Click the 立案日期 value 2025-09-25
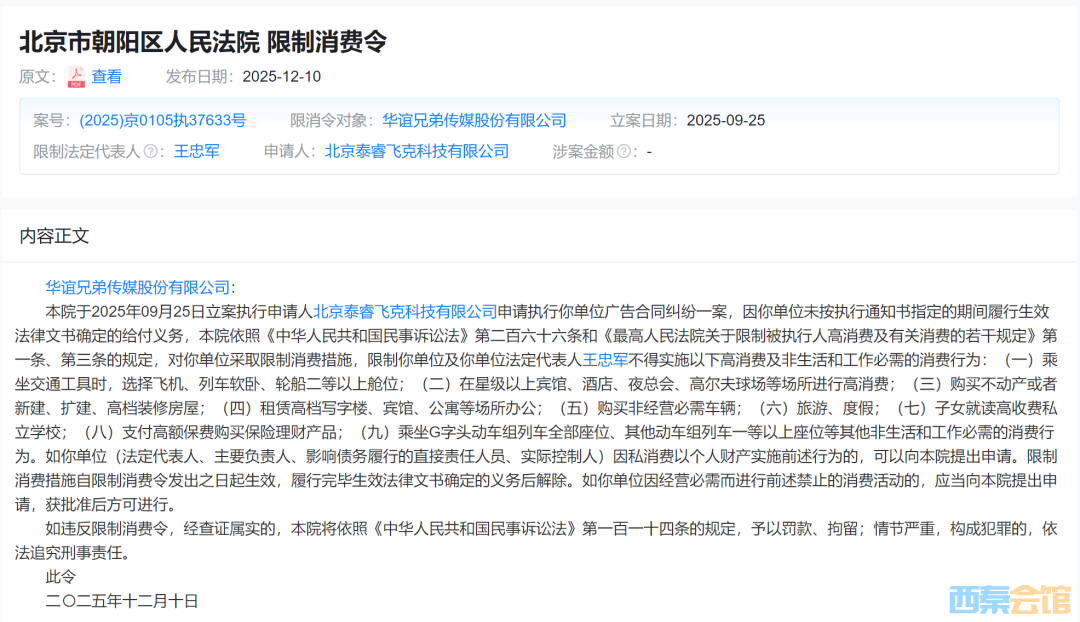The height and width of the screenshot is (622, 1080). (725, 120)
